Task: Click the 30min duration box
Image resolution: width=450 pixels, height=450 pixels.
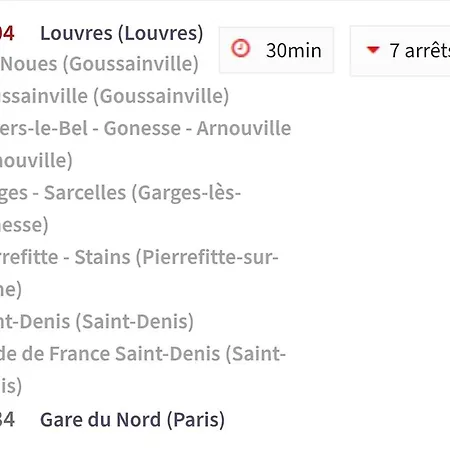Action: click(x=276, y=50)
